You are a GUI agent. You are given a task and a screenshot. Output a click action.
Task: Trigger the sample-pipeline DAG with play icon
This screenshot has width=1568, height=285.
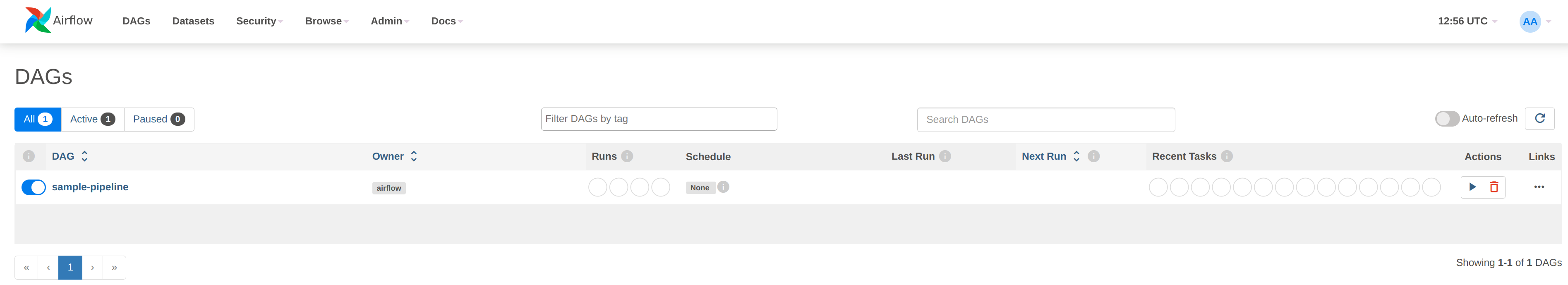(x=1472, y=187)
